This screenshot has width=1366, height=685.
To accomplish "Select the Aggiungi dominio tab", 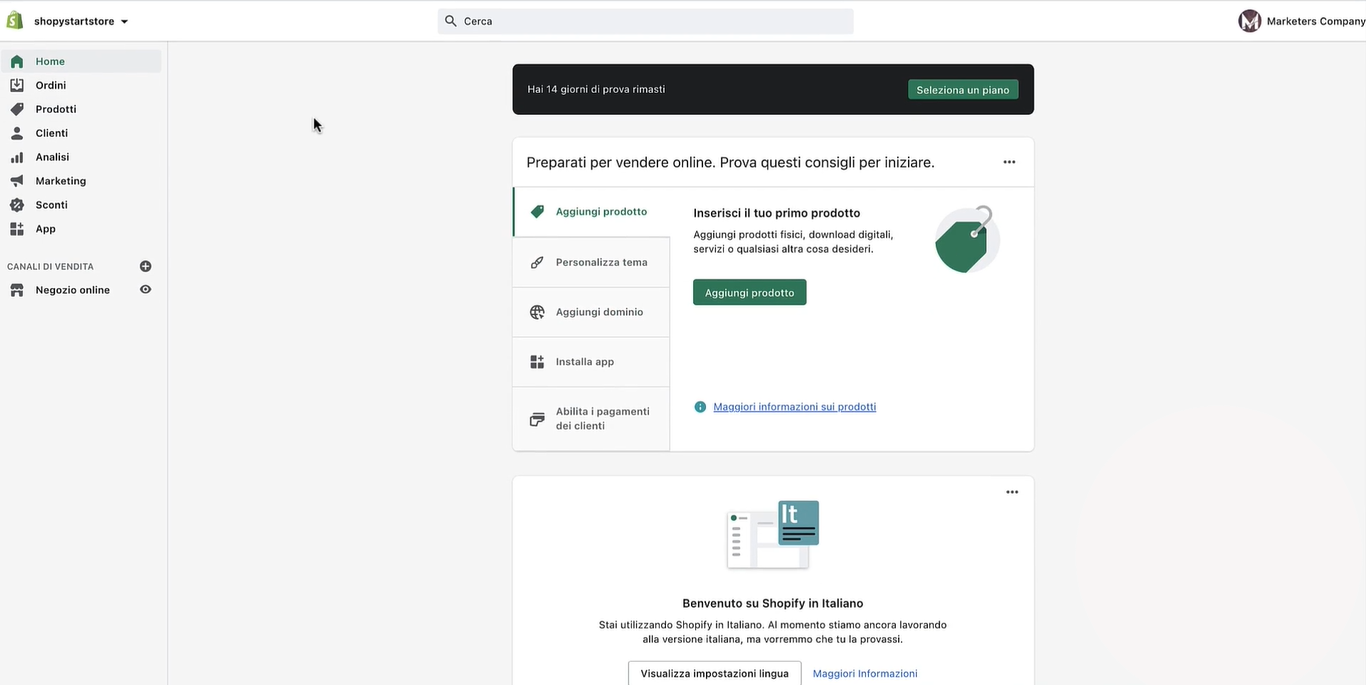I will click(x=591, y=312).
